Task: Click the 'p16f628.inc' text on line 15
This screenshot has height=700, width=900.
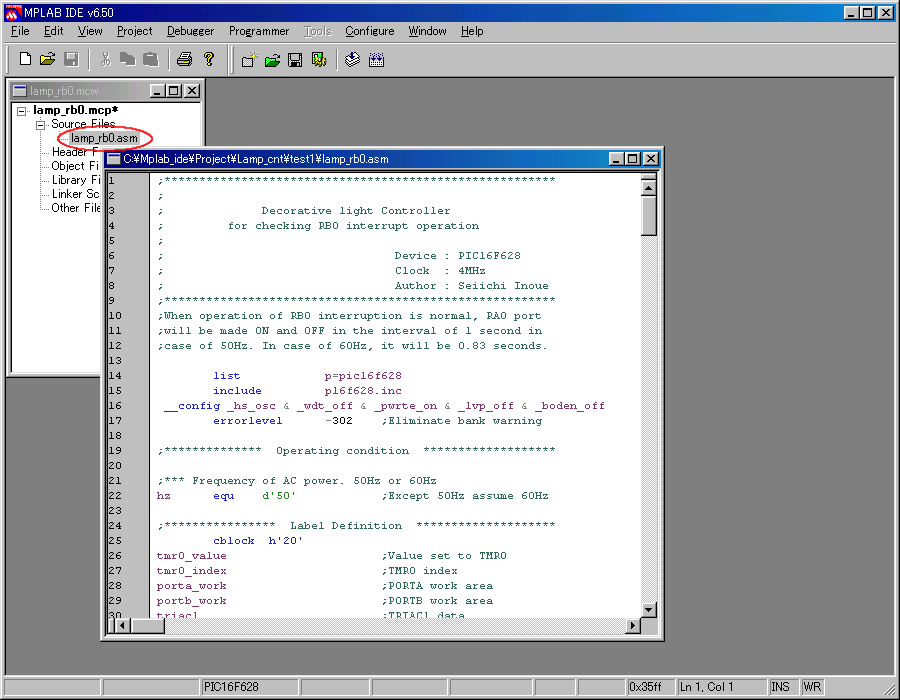Action: (363, 391)
